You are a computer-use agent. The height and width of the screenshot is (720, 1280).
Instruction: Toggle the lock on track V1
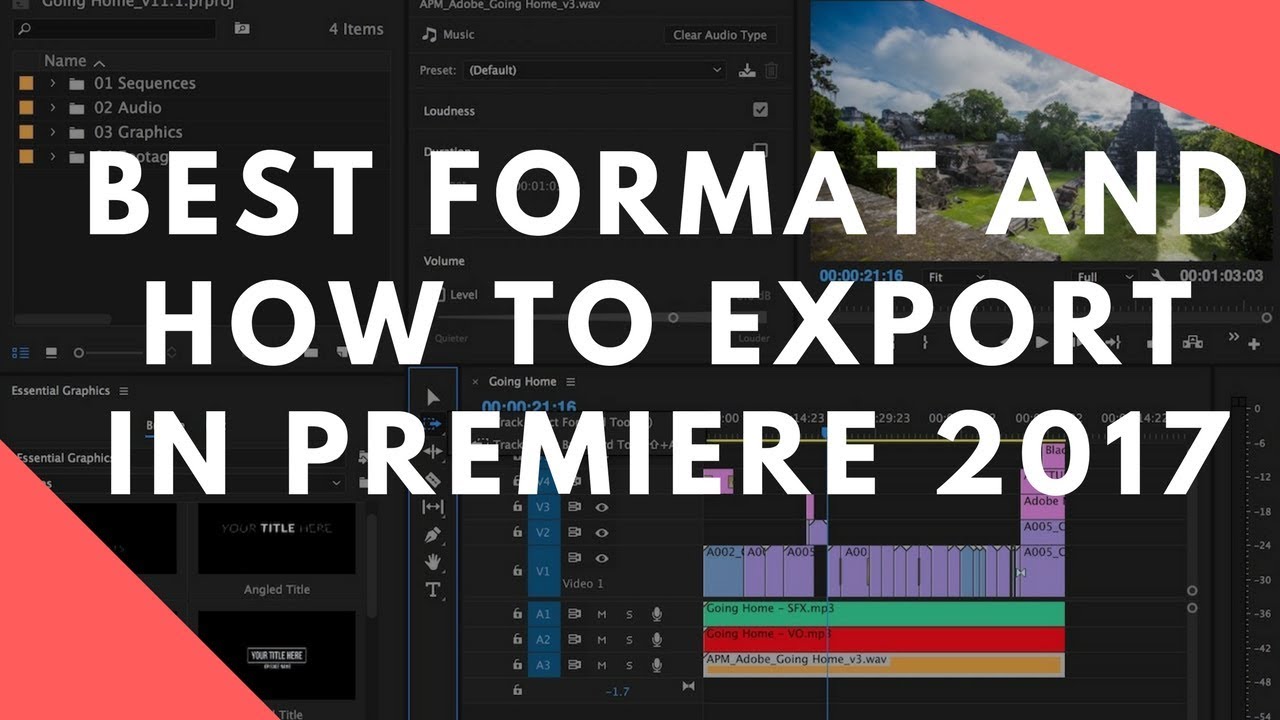point(517,570)
